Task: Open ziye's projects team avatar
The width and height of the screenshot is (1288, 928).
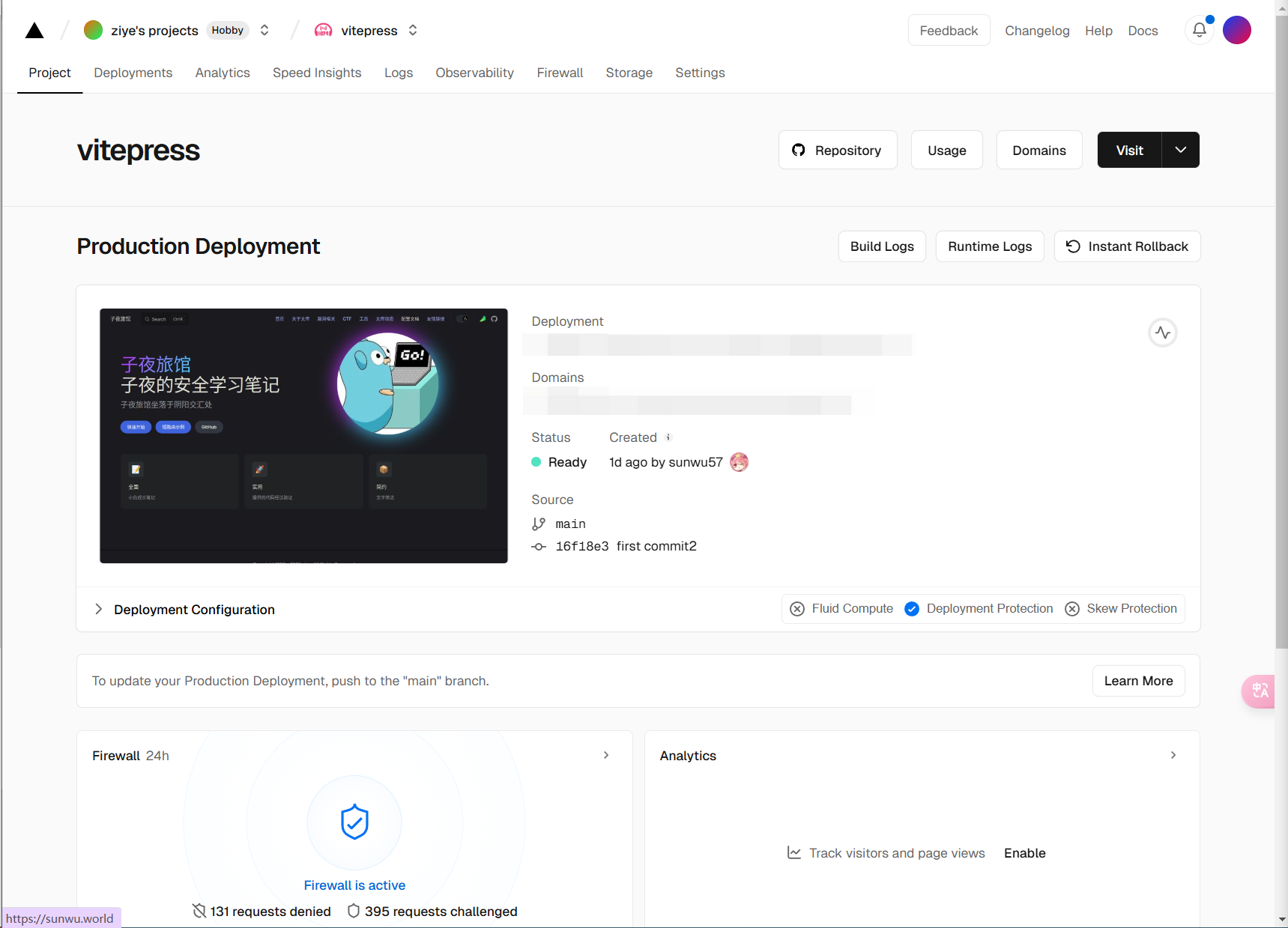Action: (93, 30)
